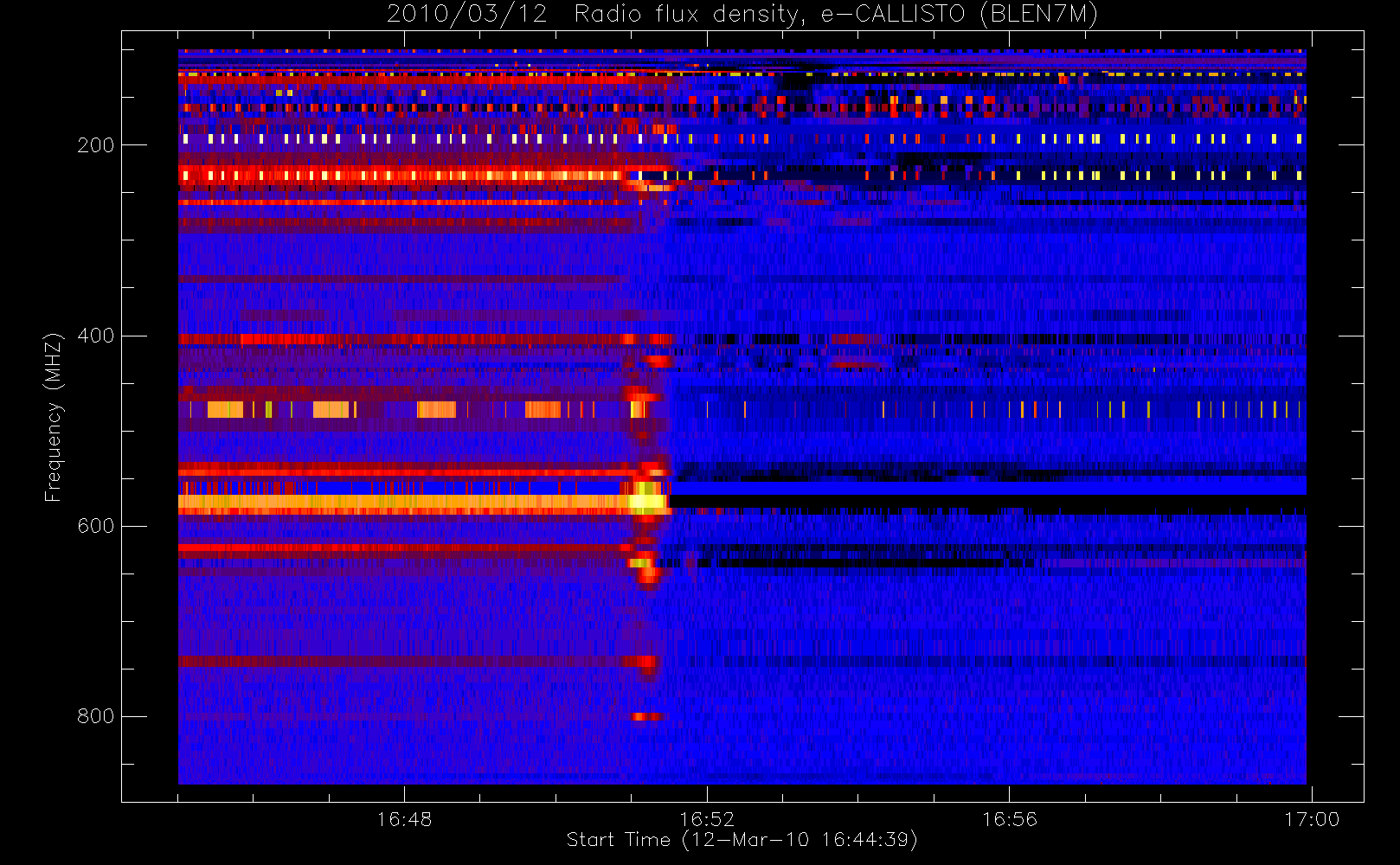Click the 16:48 time tick label
1400x865 pixels.
point(404,818)
